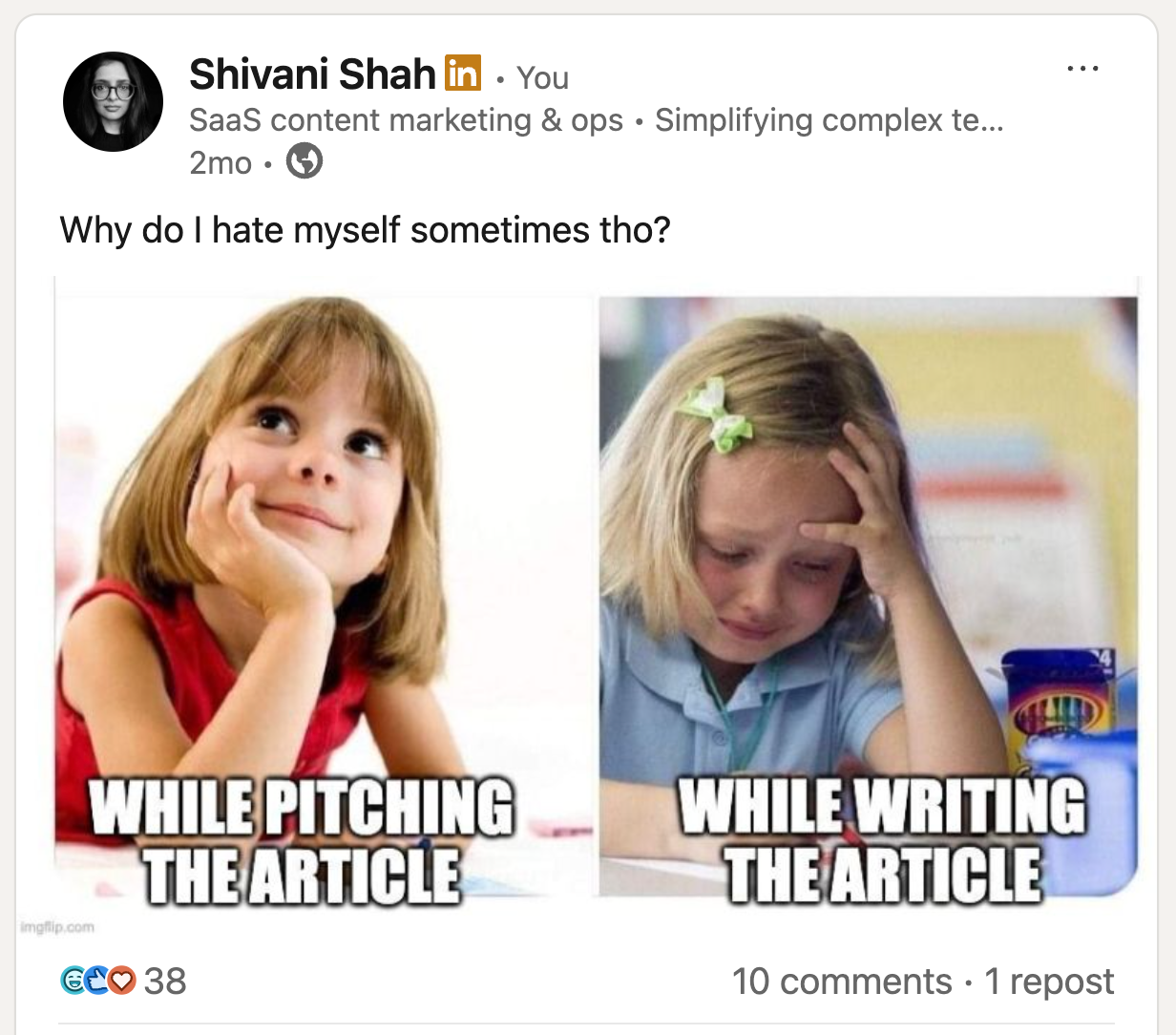
Task: Click the blue thumbs-up Like reaction icon
Action: click(x=96, y=981)
